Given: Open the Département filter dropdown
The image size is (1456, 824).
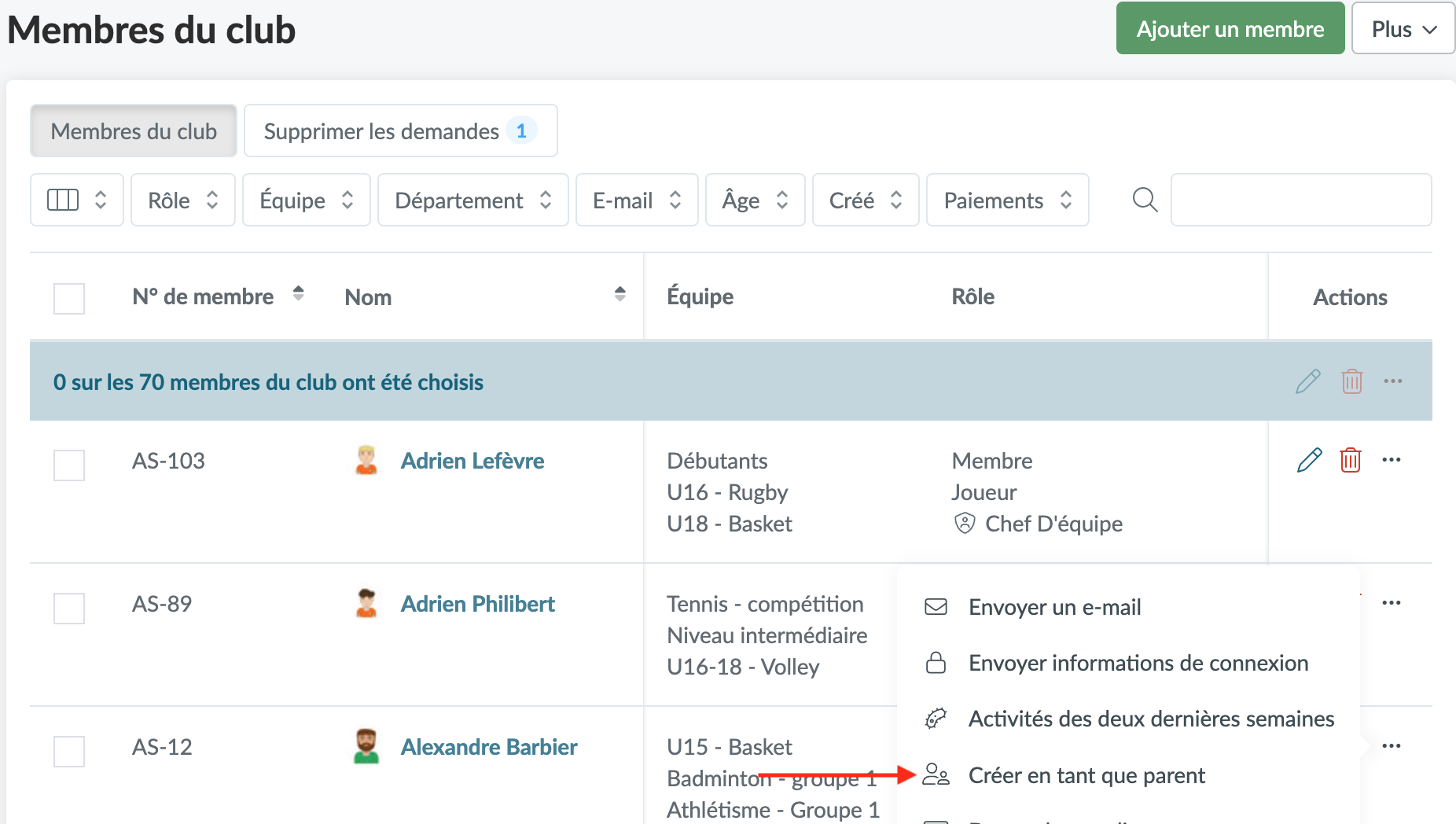Looking at the screenshot, I should tap(473, 200).
